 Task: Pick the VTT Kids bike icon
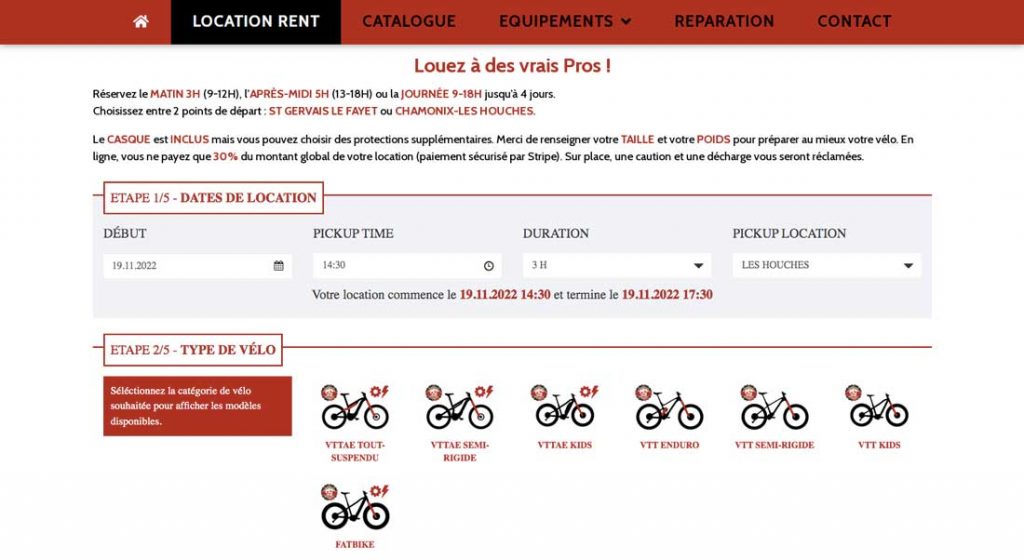pyautogui.click(x=879, y=406)
